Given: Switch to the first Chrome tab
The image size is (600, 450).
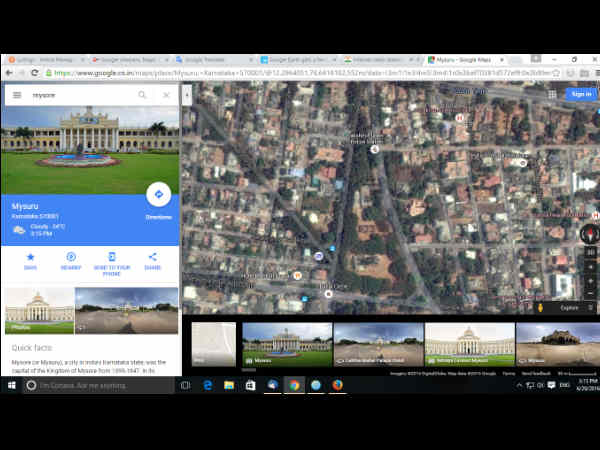Looking at the screenshot, I should (45, 60).
